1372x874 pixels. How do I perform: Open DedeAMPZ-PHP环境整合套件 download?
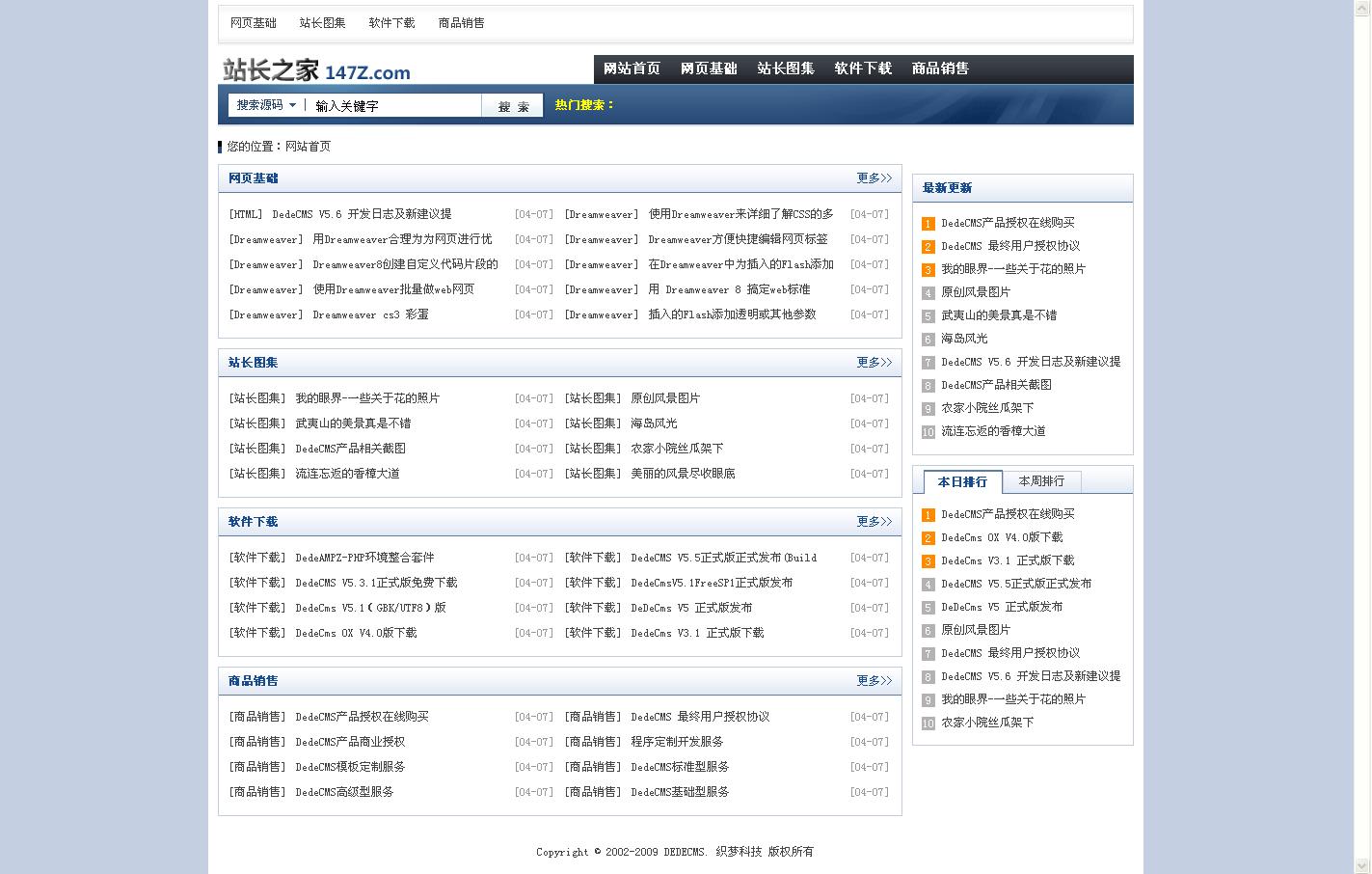coord(364,558)
